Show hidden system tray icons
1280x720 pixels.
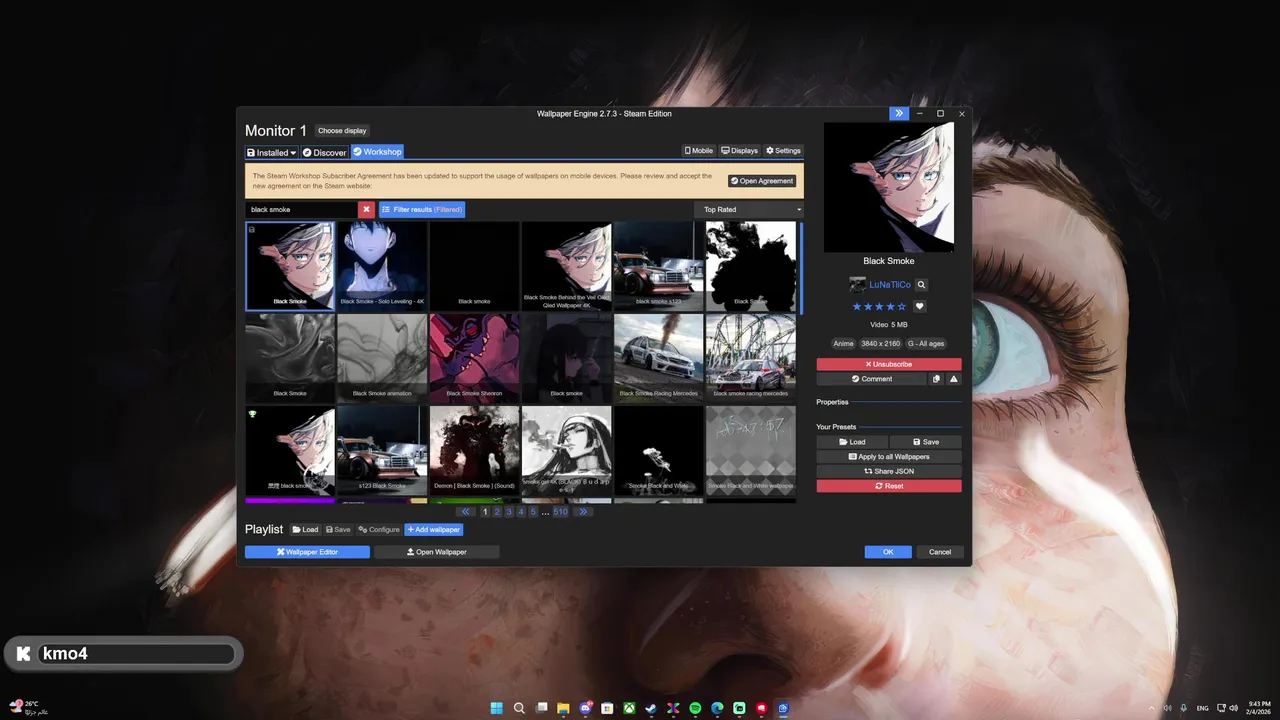1151,708
